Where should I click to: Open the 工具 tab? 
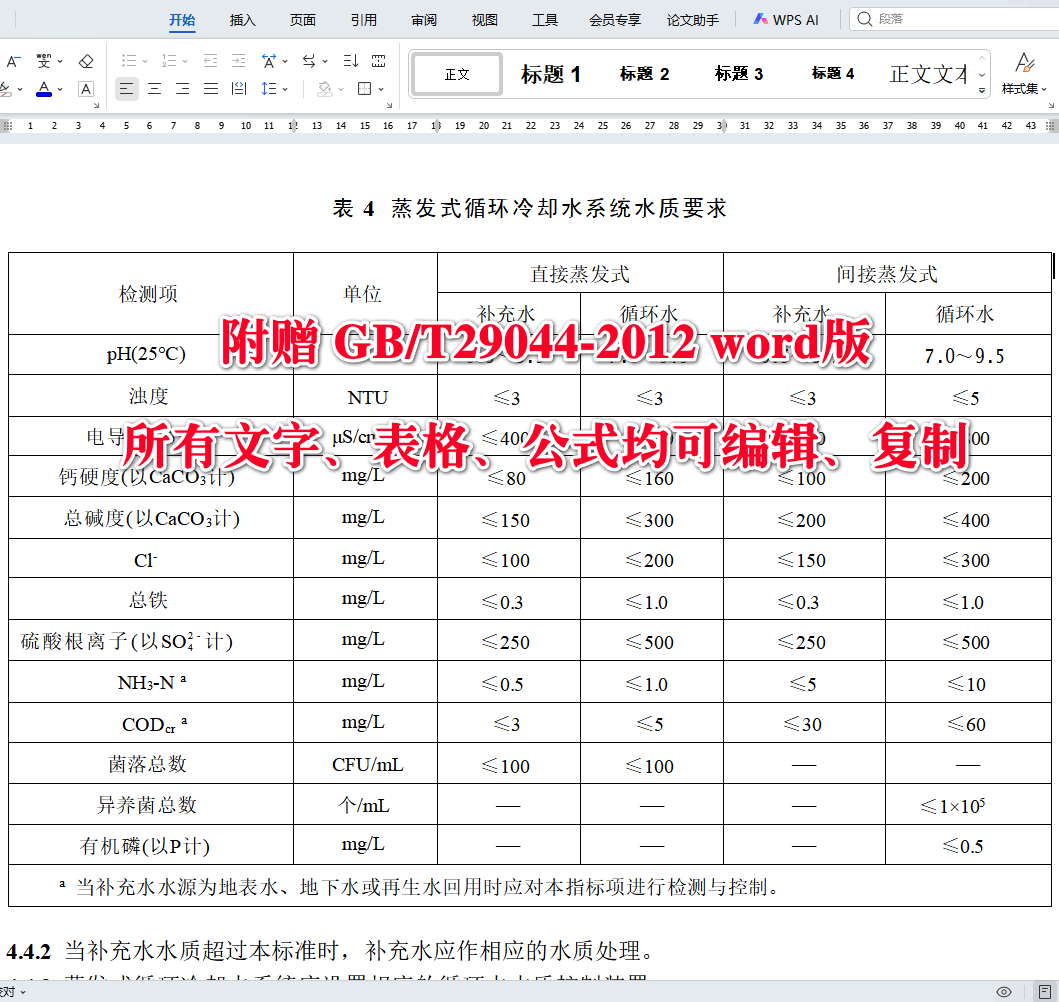pos(545,20)
